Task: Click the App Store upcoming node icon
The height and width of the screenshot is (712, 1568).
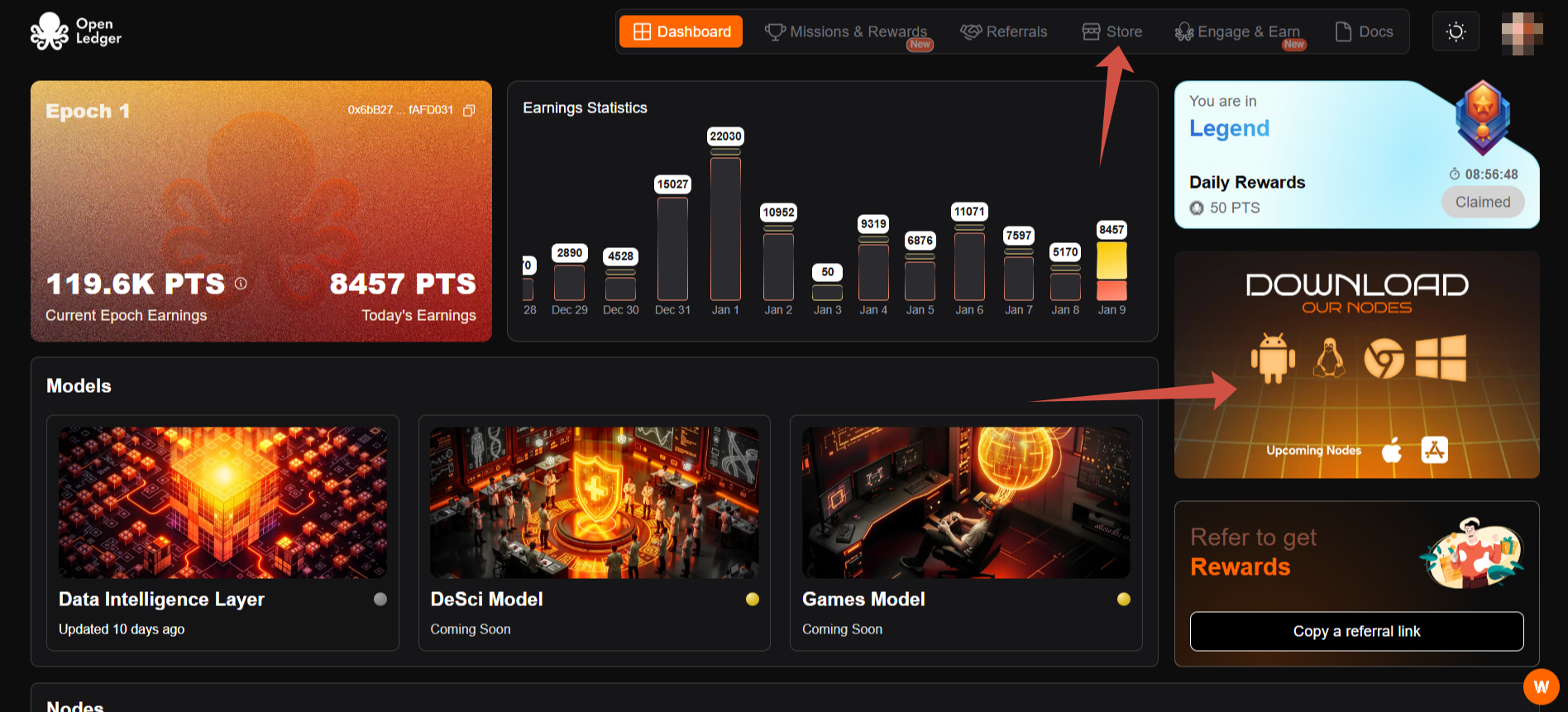Action: [1434, 450]
